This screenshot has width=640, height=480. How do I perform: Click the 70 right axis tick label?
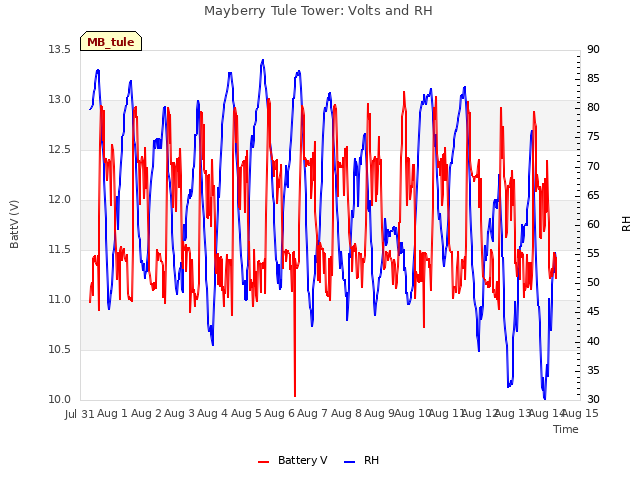[x=593, y=167]
